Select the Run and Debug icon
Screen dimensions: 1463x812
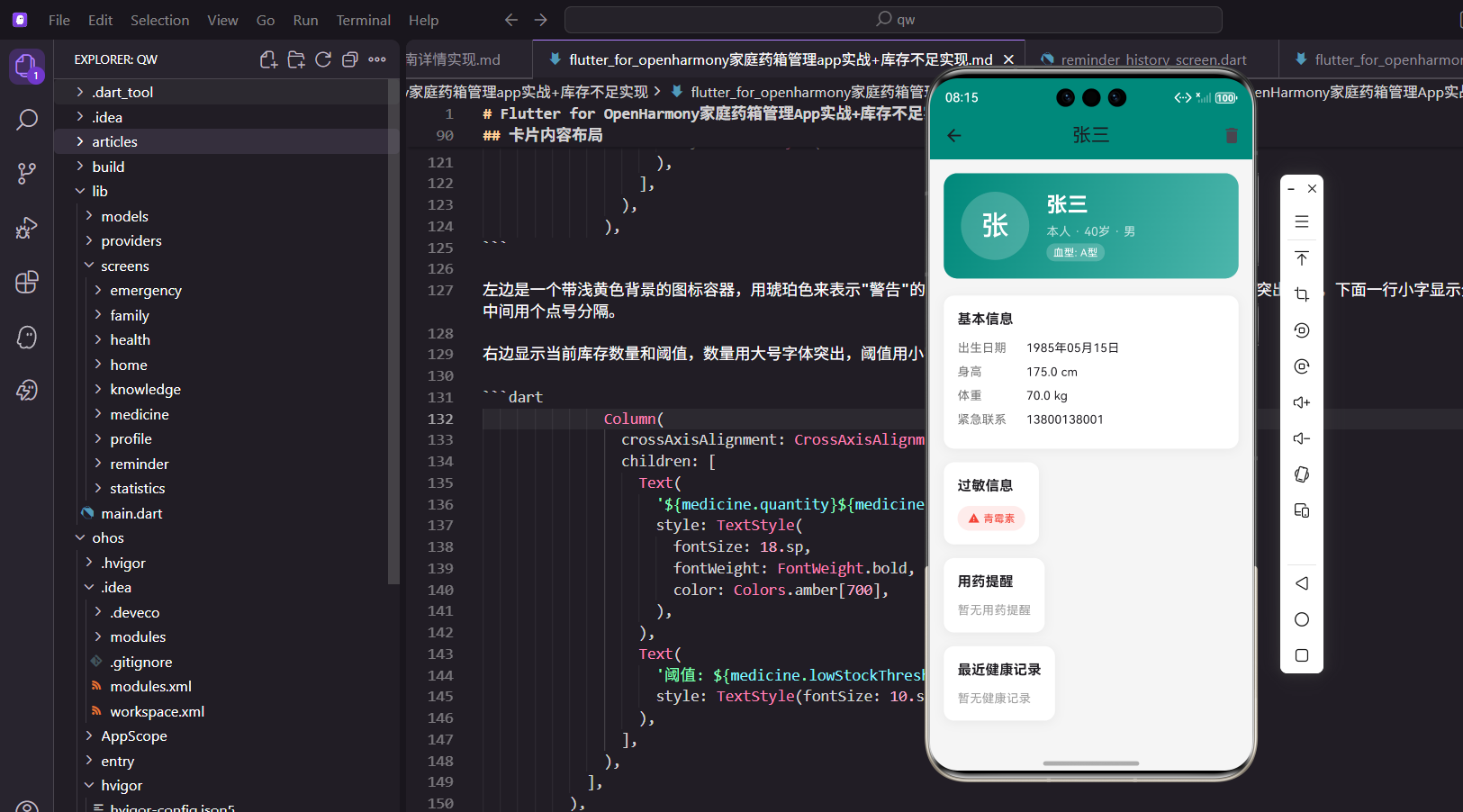[x=27, y=228]
